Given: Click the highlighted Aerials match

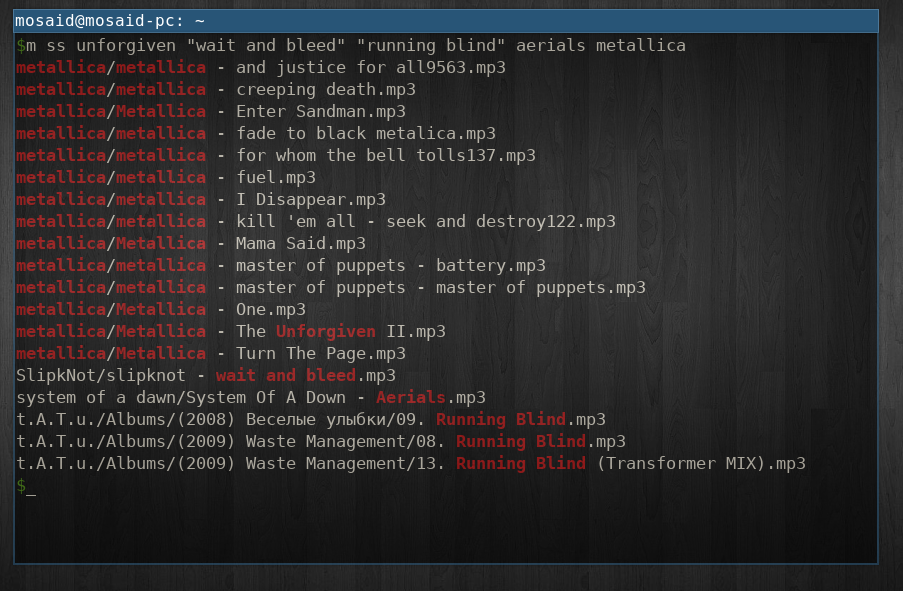Looking at the screenshot, I should [x=411, y=397].
